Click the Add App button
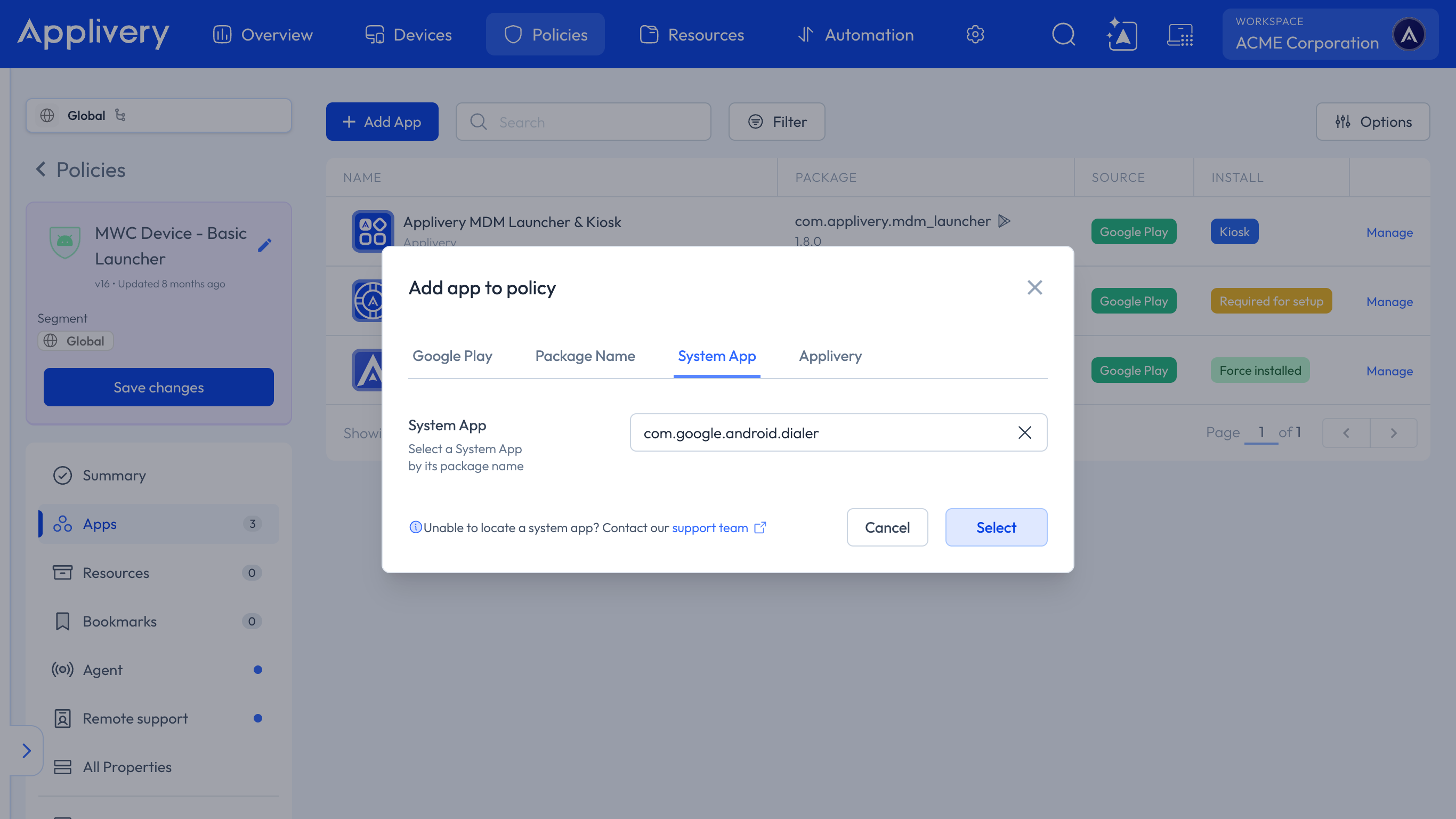Viewport: 1456px width, 819px height. pos(382,122)
